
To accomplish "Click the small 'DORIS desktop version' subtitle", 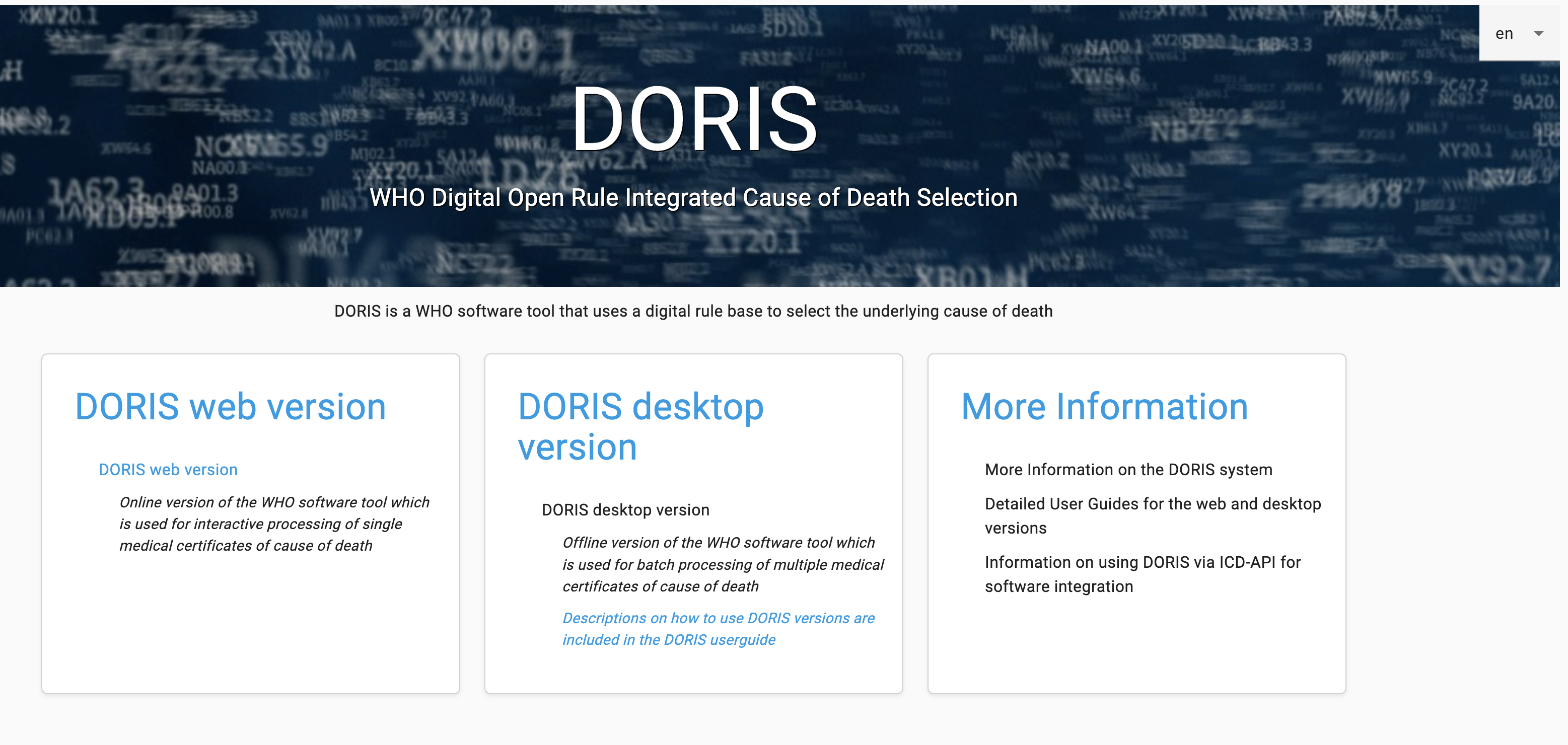I will [626, 509].
